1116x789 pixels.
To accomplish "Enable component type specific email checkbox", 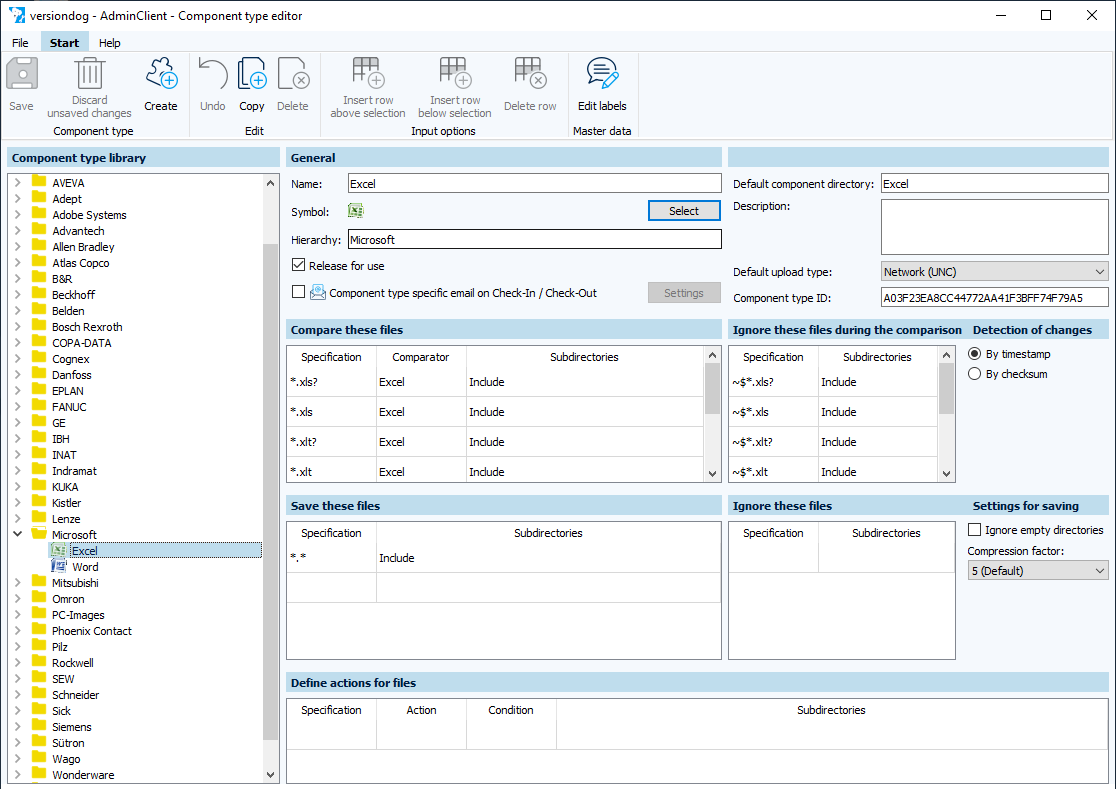I will [x=298, y=292].
